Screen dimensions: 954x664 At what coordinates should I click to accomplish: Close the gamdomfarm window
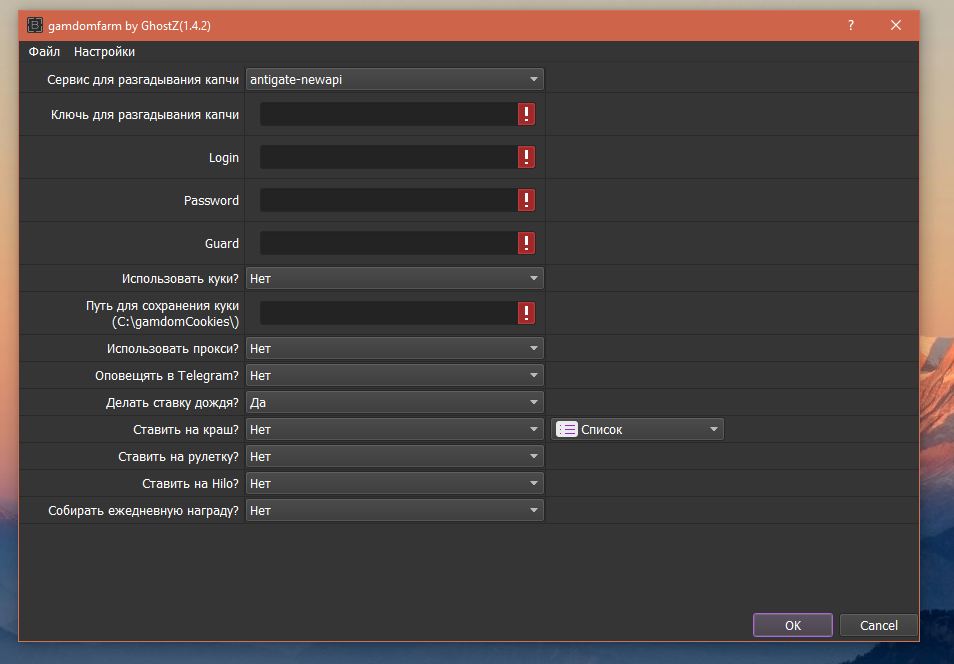click(x=896, y=26)
